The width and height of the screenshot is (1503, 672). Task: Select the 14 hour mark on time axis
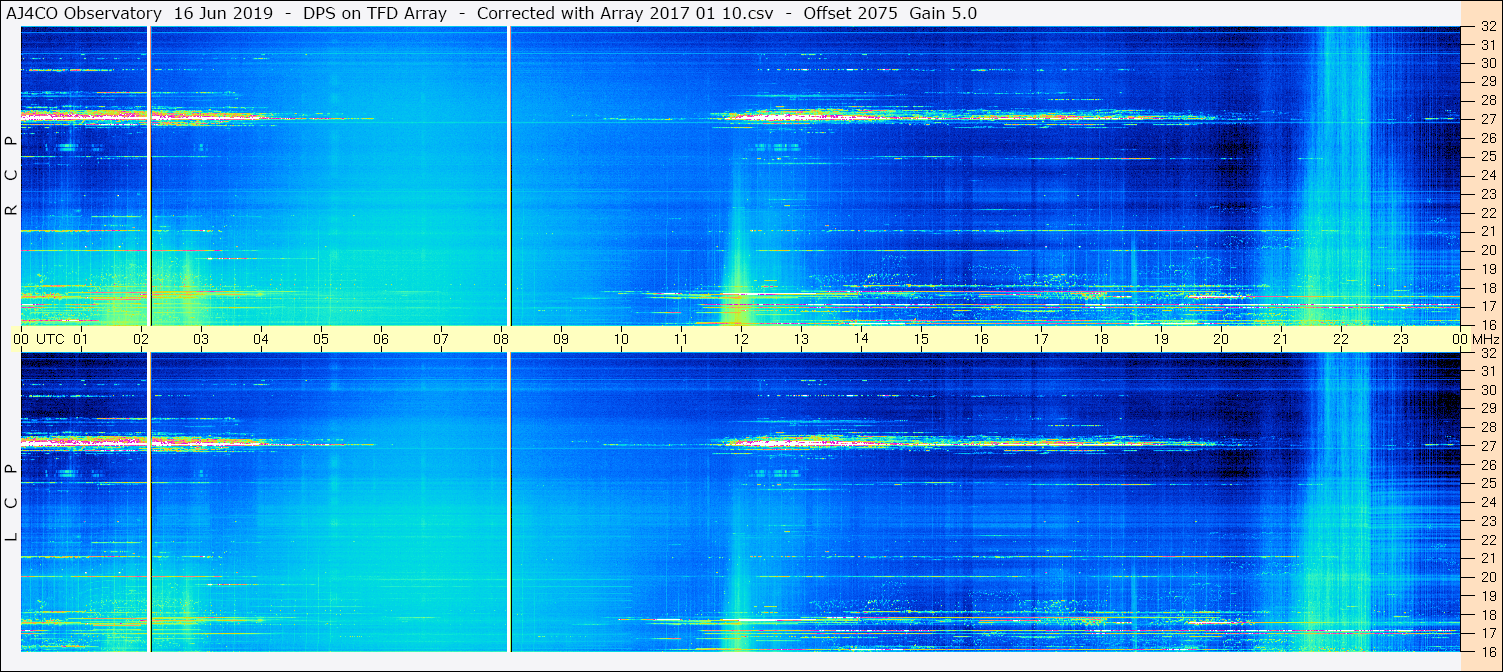tap(861, 339)
